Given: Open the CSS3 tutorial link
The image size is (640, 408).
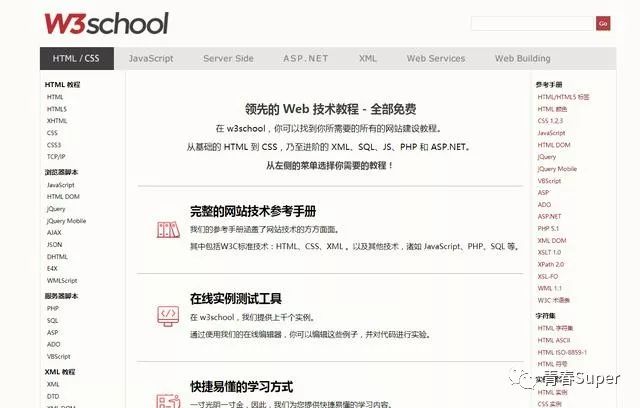Looking at the screenshot, I should coord(54,145).
